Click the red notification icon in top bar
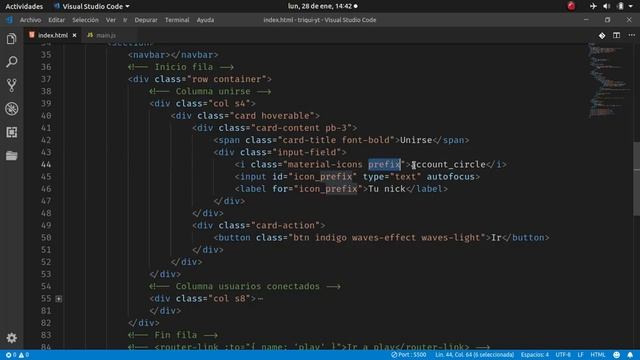Screen dimensions: 640x360 [571, 6]
